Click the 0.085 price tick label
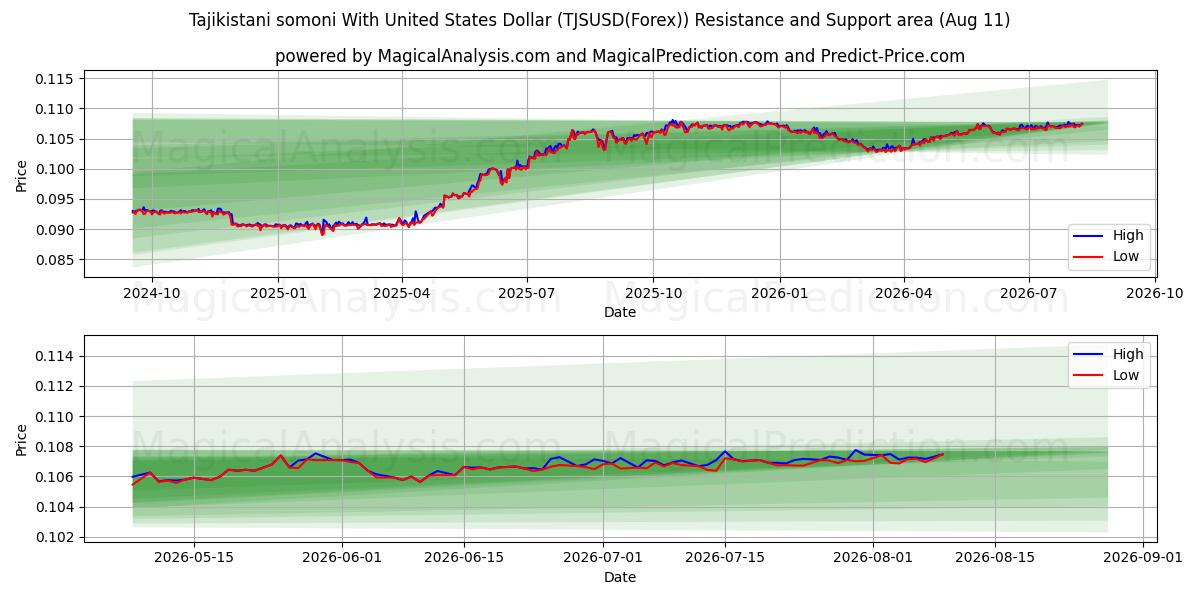 pos(56,260)
